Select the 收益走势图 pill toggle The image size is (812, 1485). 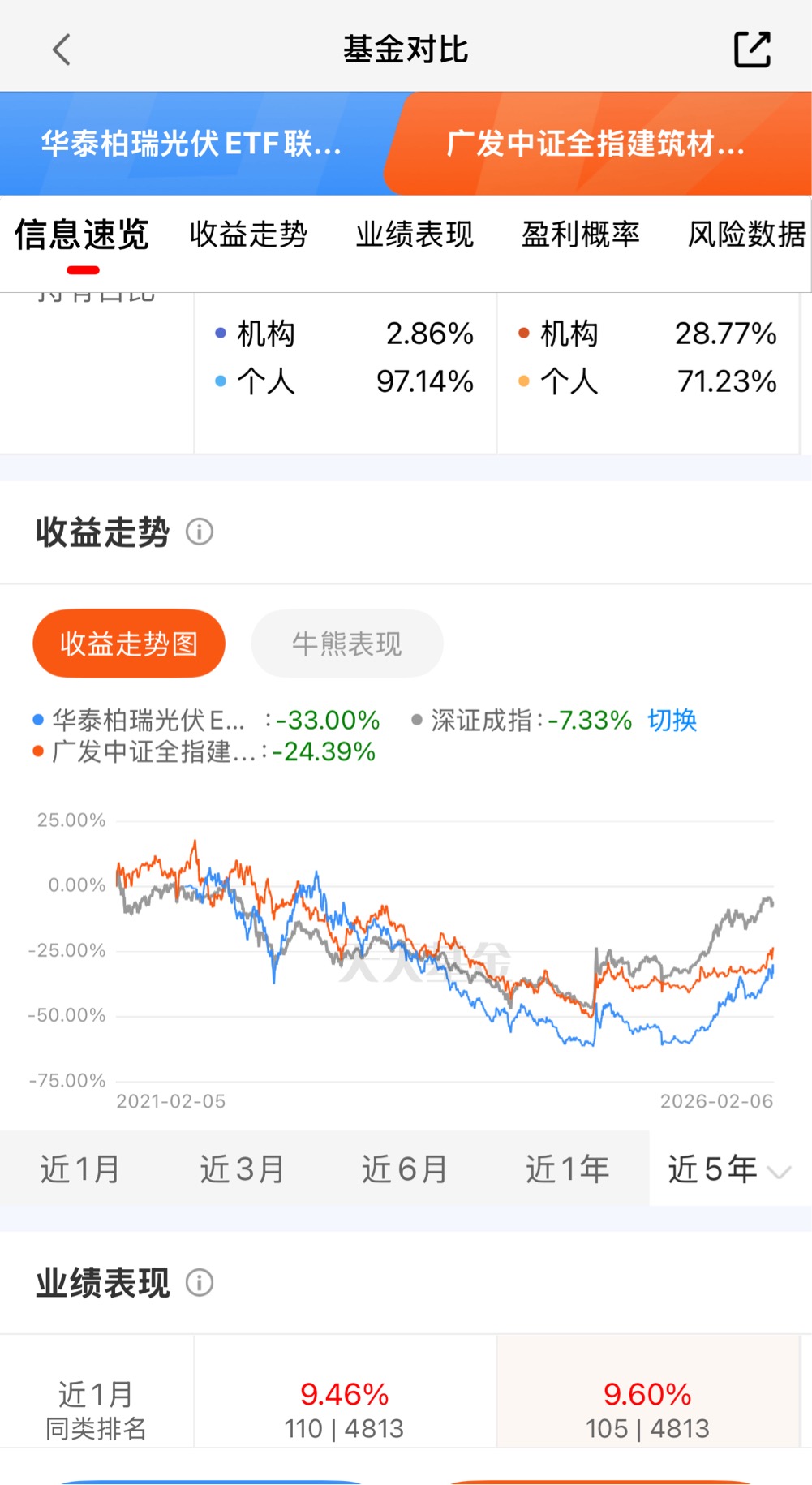click(x=129, y=643)
